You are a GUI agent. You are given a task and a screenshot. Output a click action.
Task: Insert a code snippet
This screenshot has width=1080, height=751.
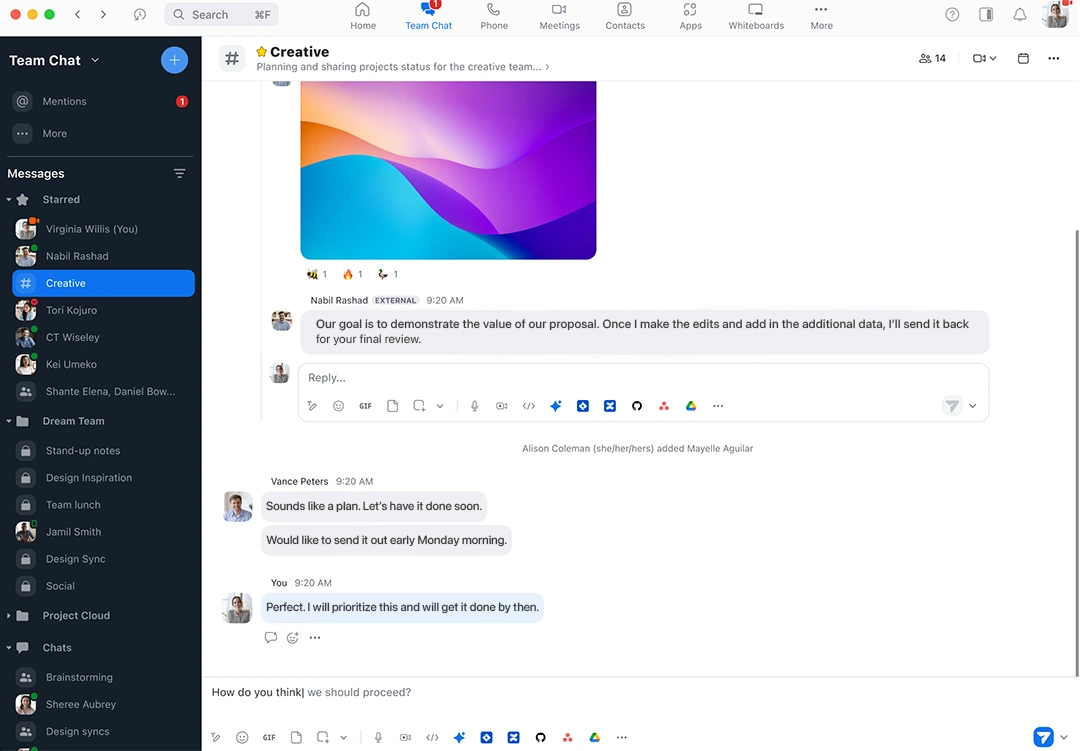(432, 737)
